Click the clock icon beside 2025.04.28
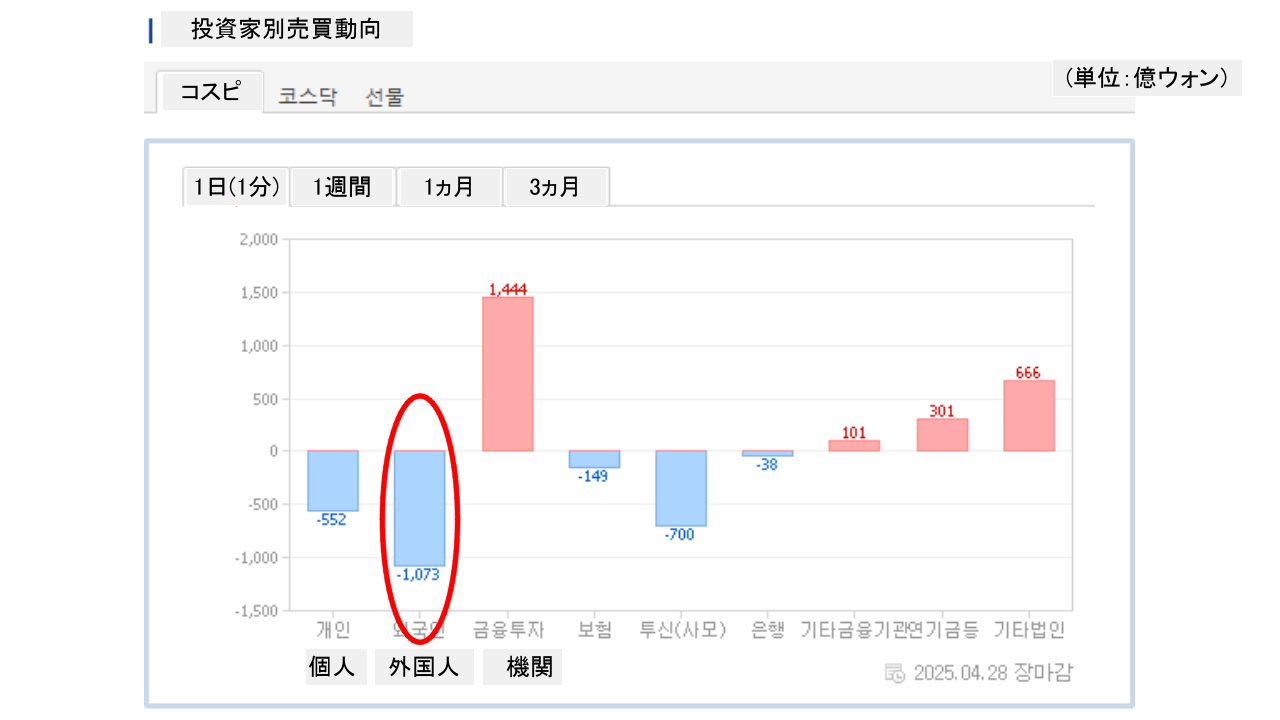This screenshot has height=720, width=1280. pos(895,672)
